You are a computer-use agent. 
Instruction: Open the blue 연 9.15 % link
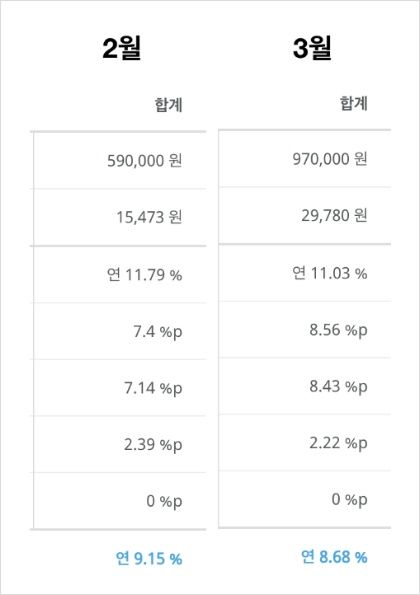click(149, 559)
